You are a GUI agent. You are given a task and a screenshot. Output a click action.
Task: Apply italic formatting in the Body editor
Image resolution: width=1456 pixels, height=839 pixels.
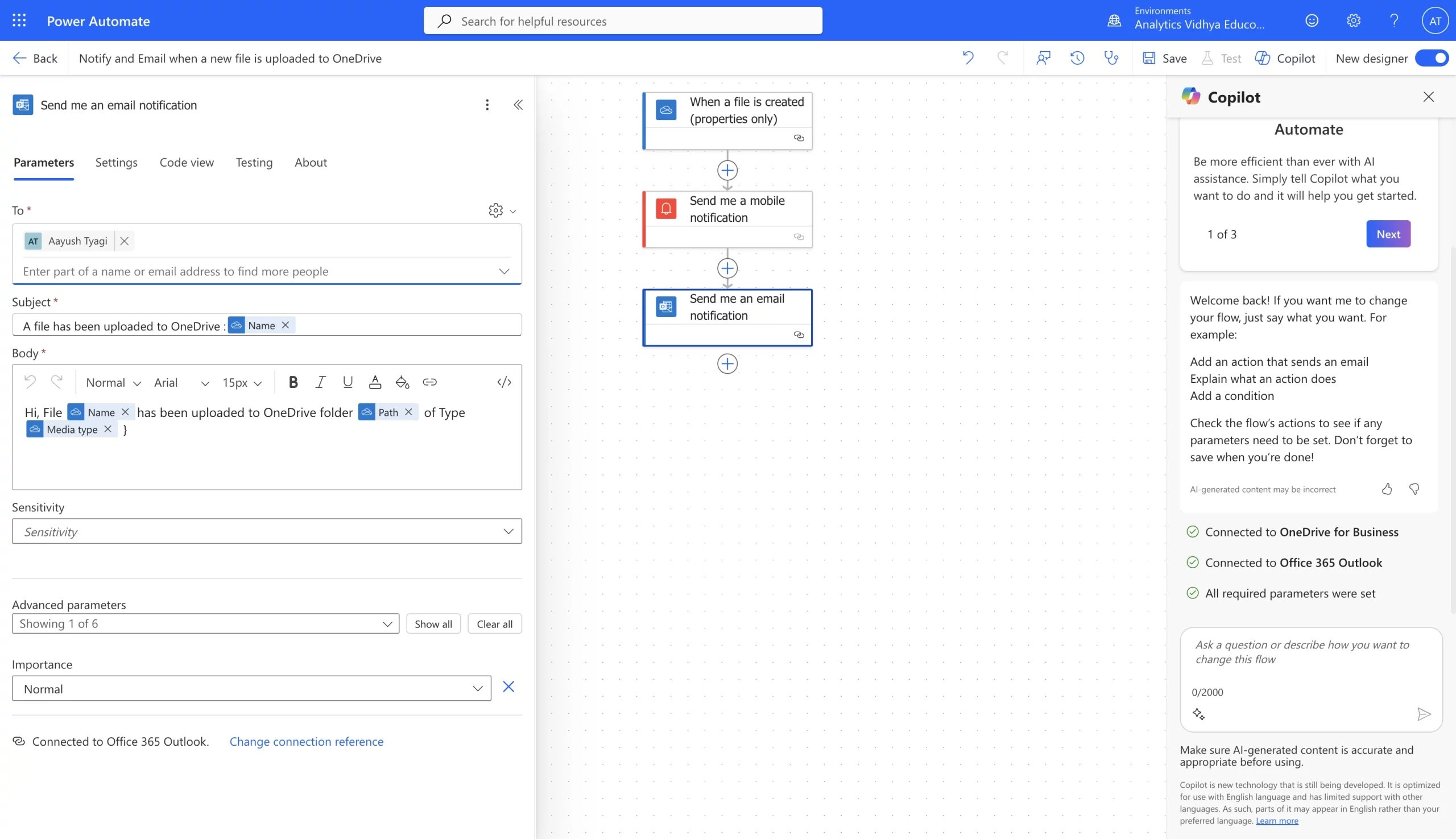pyautogui.click(x=320, y=382)
